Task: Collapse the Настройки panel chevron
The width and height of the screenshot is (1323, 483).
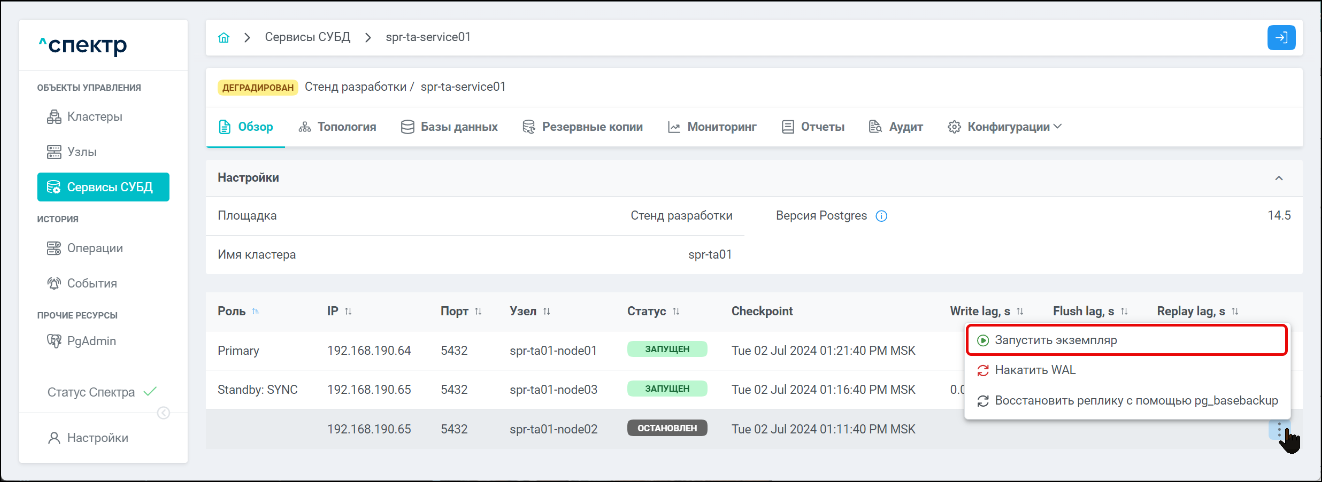Action: (x=1278, y=178)
